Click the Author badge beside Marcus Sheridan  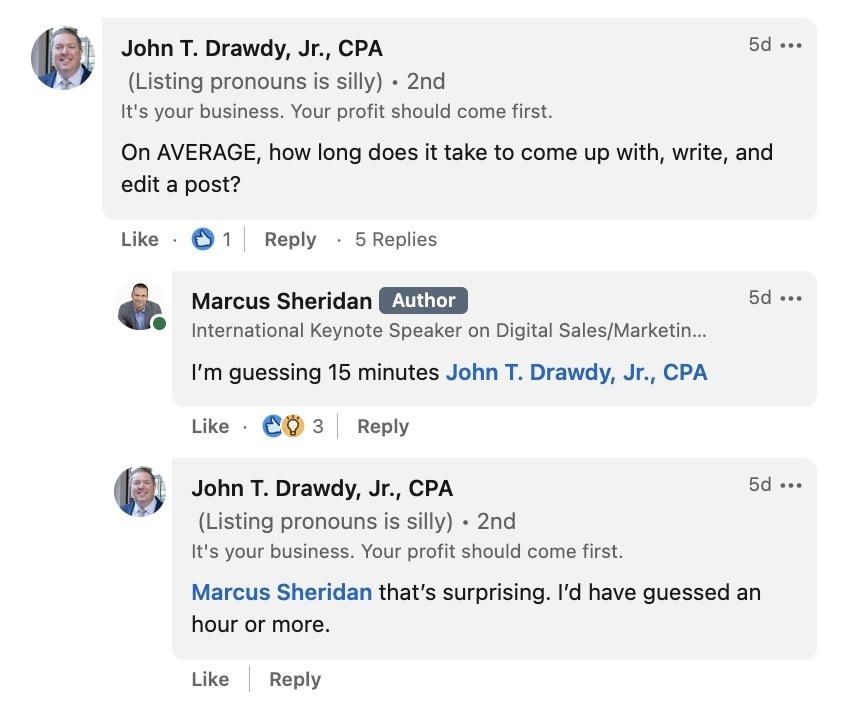tap(423, 301)
